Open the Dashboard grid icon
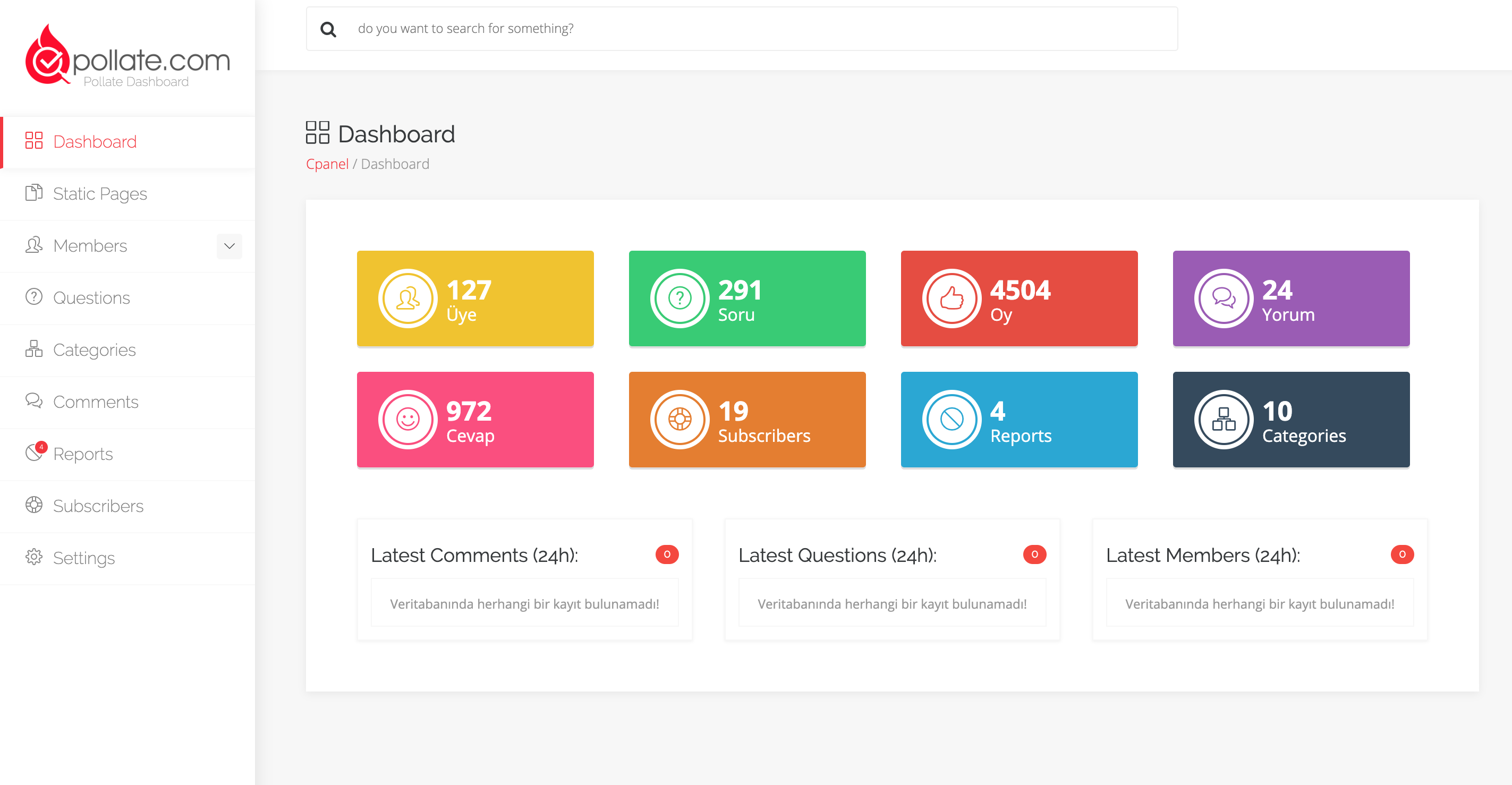 pos(34,141)
